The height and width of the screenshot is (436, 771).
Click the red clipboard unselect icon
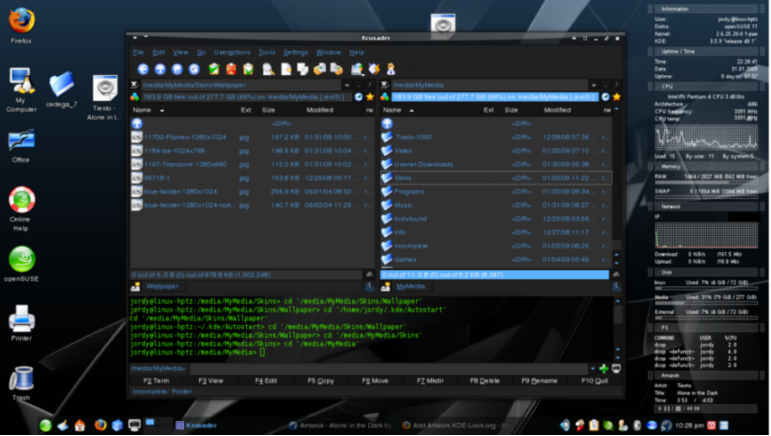tap(231, 69)
